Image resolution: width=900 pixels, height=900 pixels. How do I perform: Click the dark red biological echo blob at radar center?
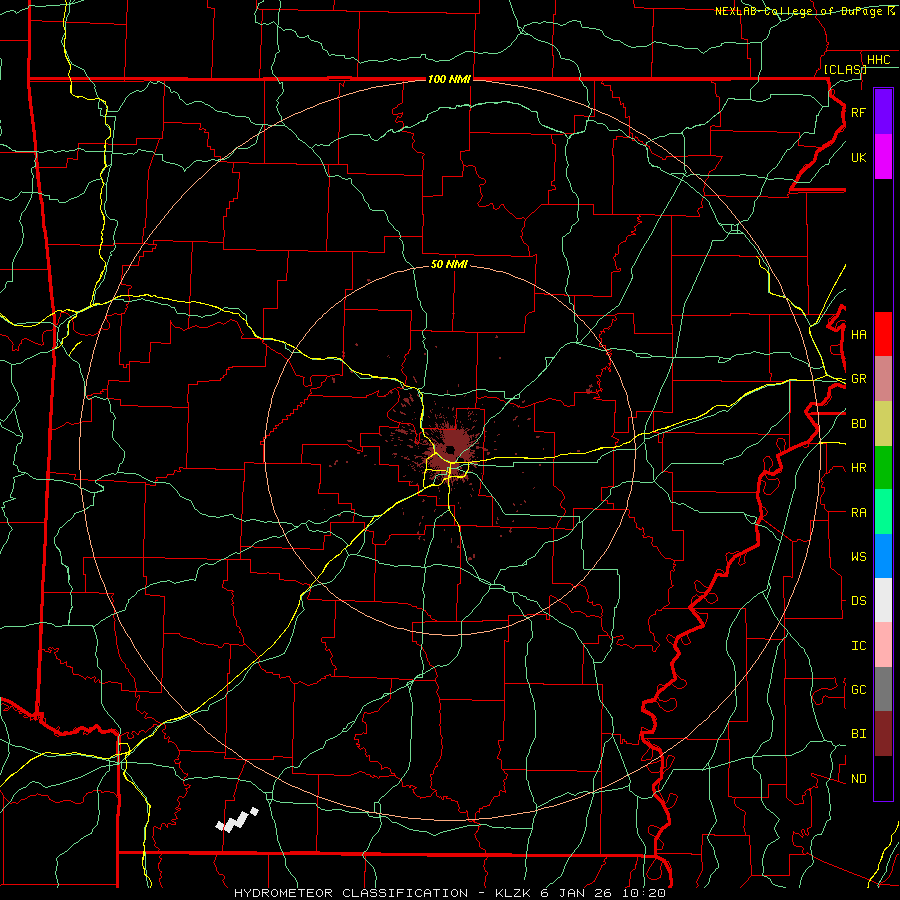[451, 447]
